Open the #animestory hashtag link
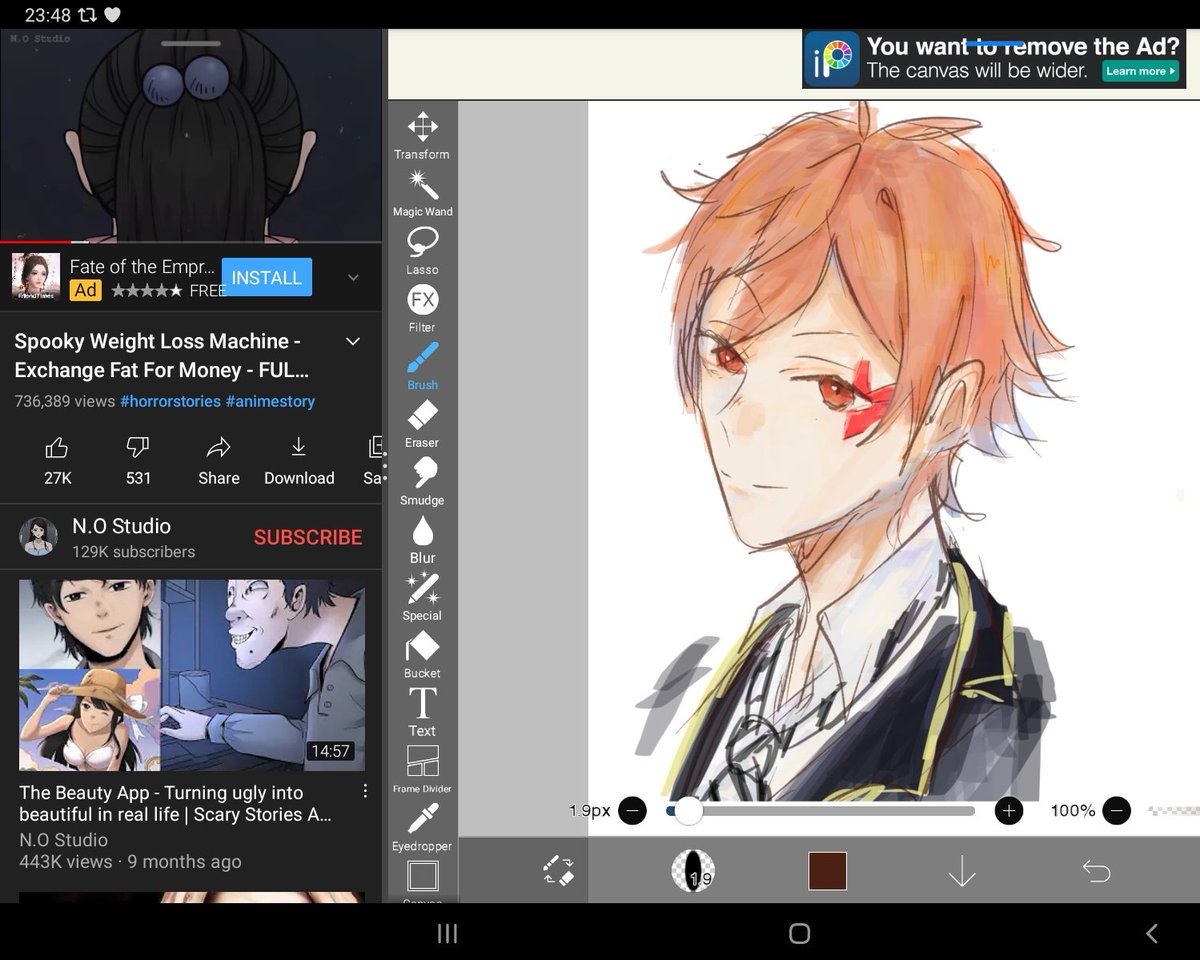 [270, 401]
